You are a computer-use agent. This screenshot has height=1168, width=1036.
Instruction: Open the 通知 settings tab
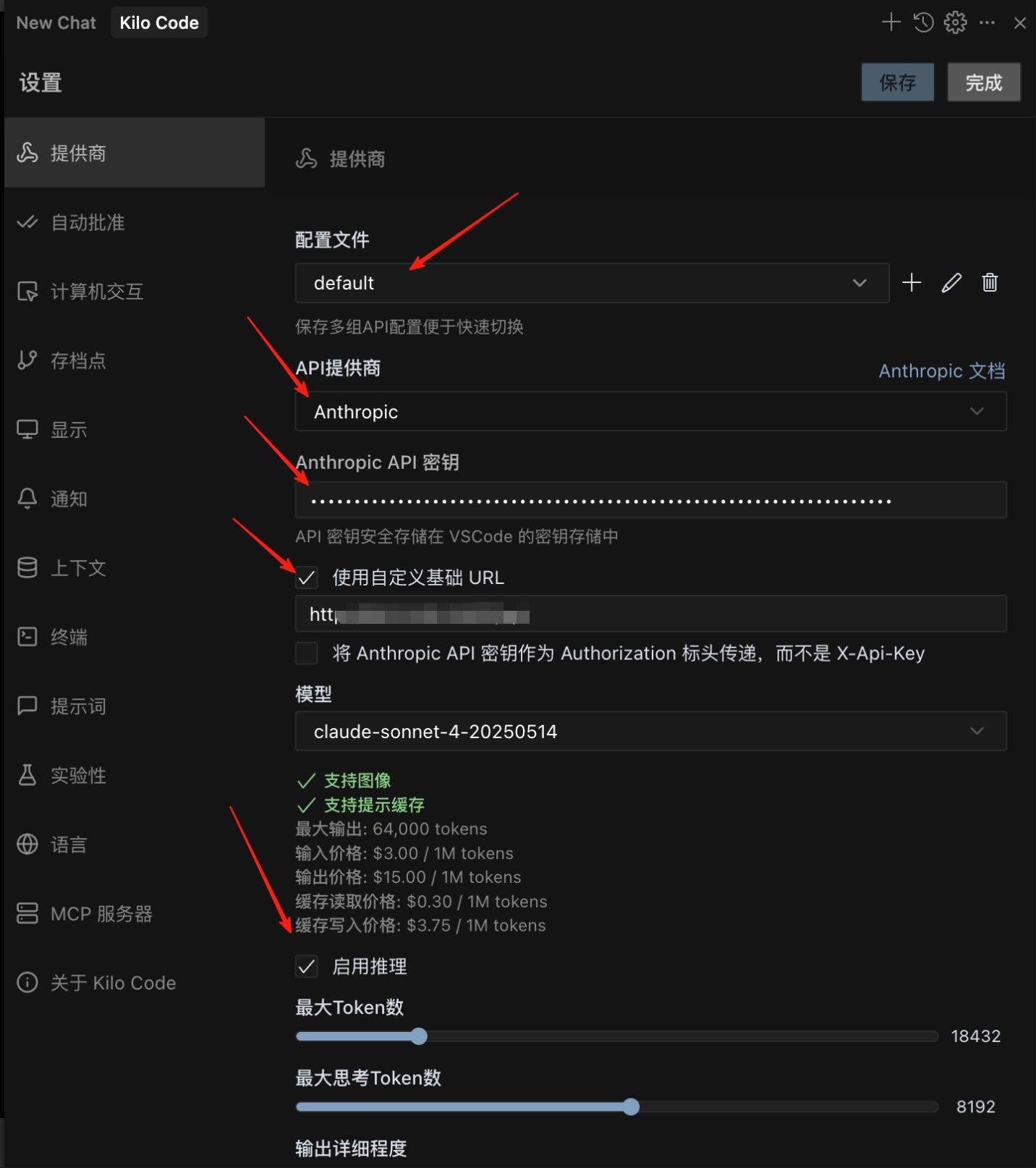[135, 499]
